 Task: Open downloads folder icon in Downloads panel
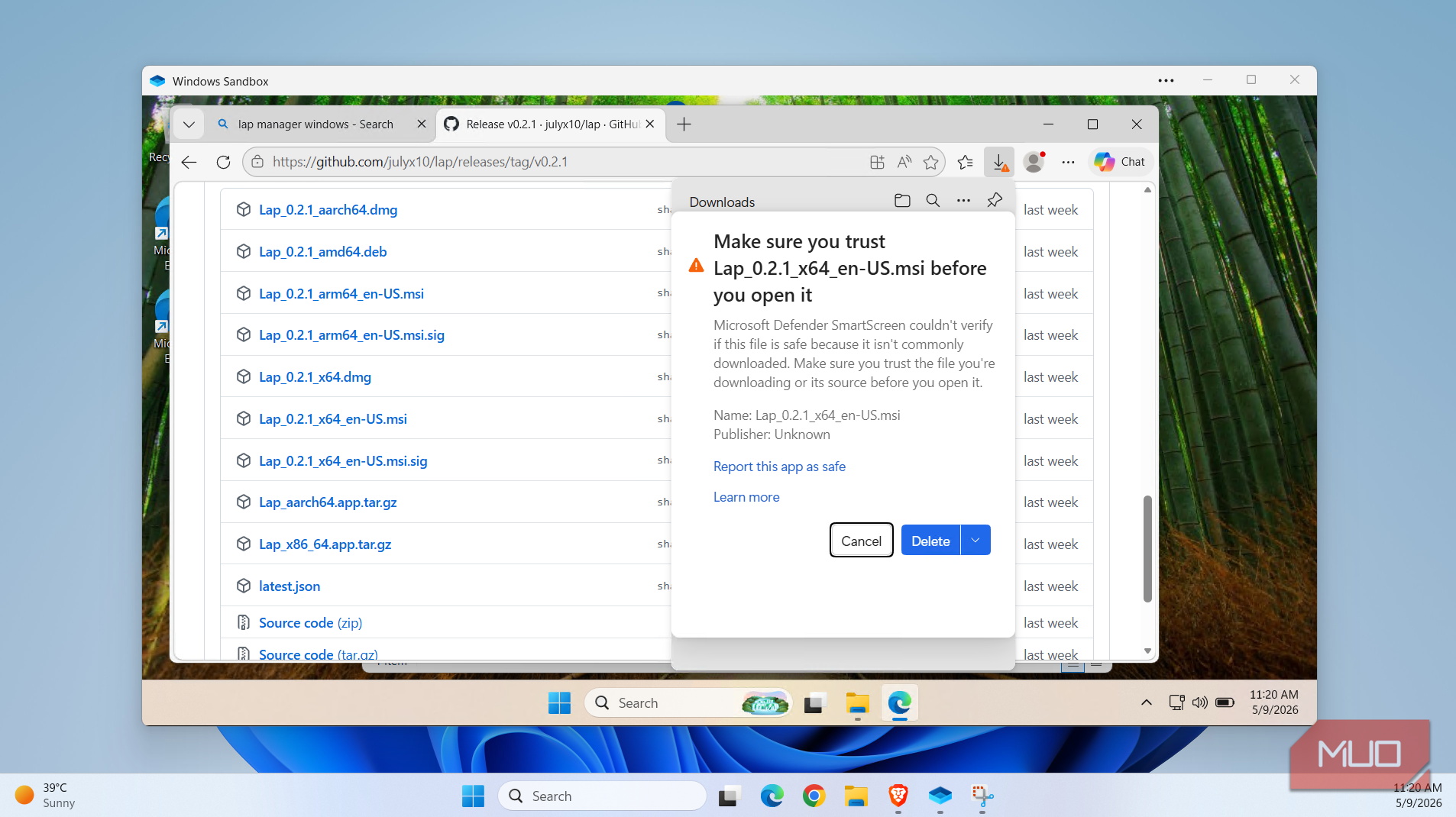[902, 201]
